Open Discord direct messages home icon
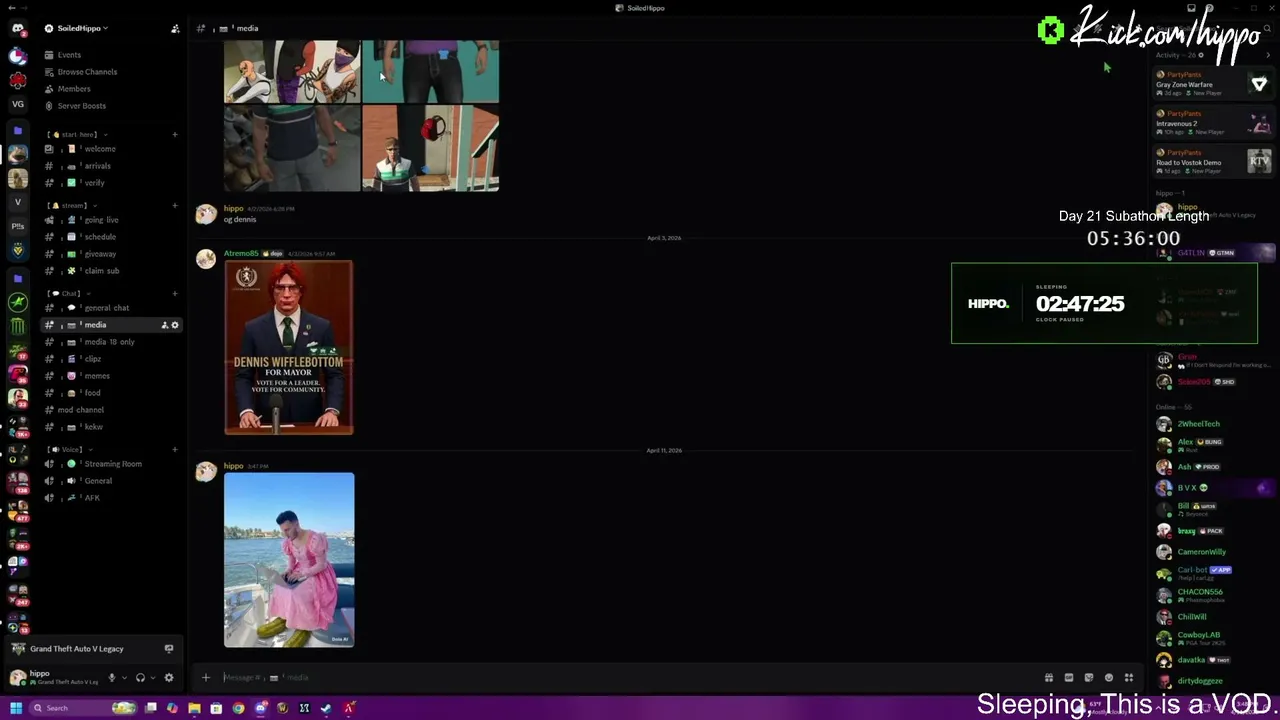This screenshot has width=1280, height=720. (x=17, y=29)
